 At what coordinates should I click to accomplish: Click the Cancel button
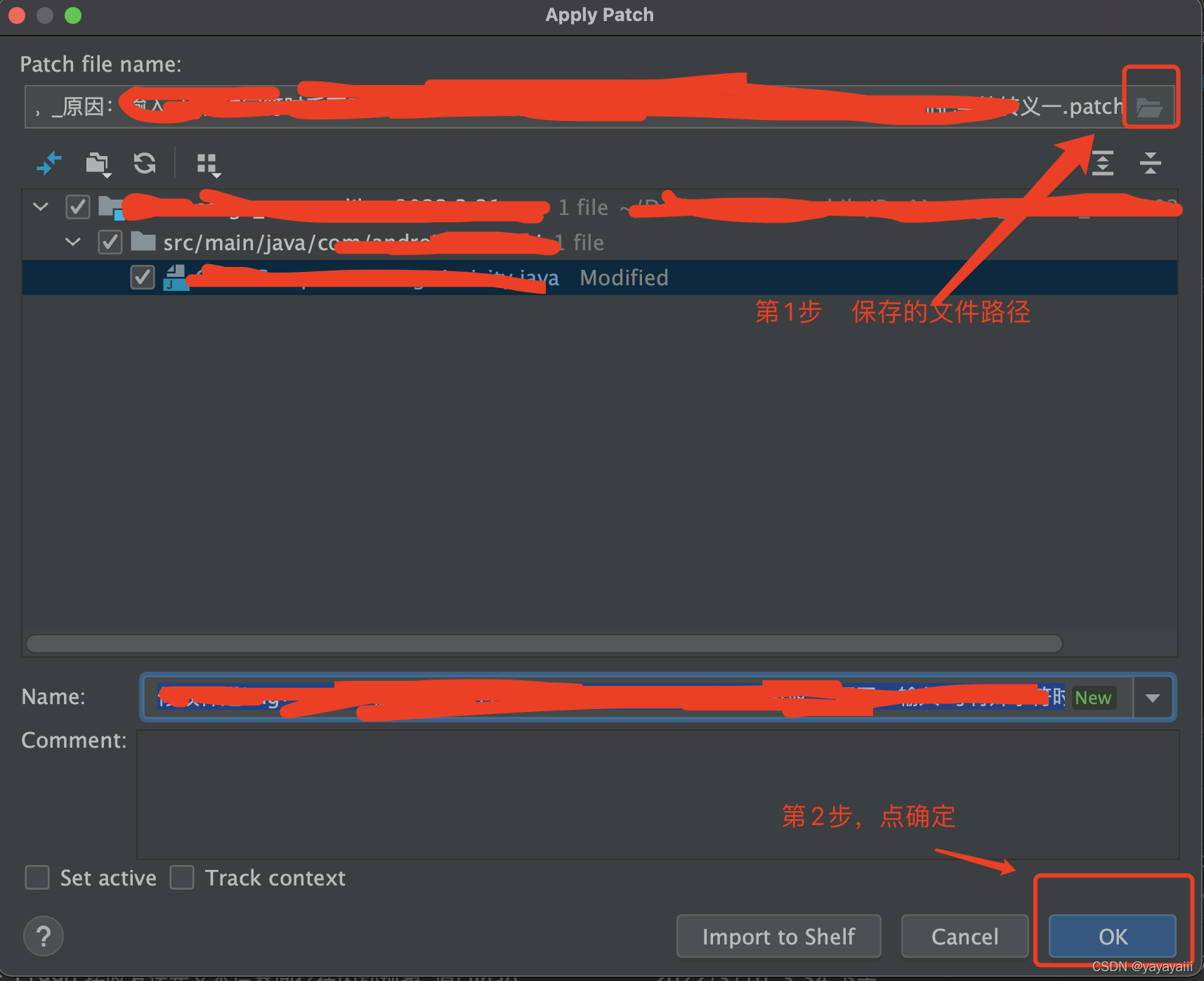pyautogui.click(x=964, y=937)
